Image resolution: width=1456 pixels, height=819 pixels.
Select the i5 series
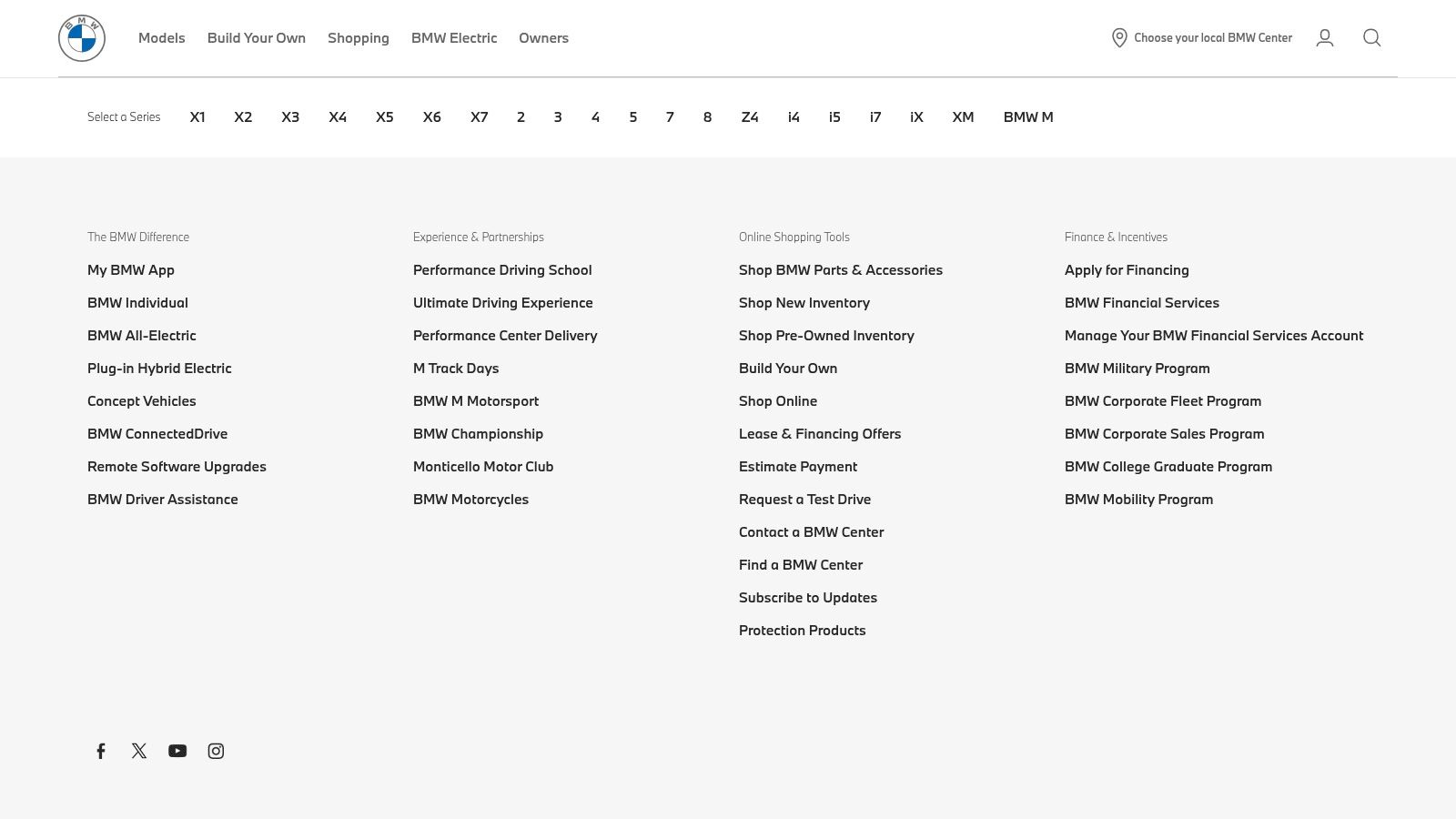[x=834, y=117]
